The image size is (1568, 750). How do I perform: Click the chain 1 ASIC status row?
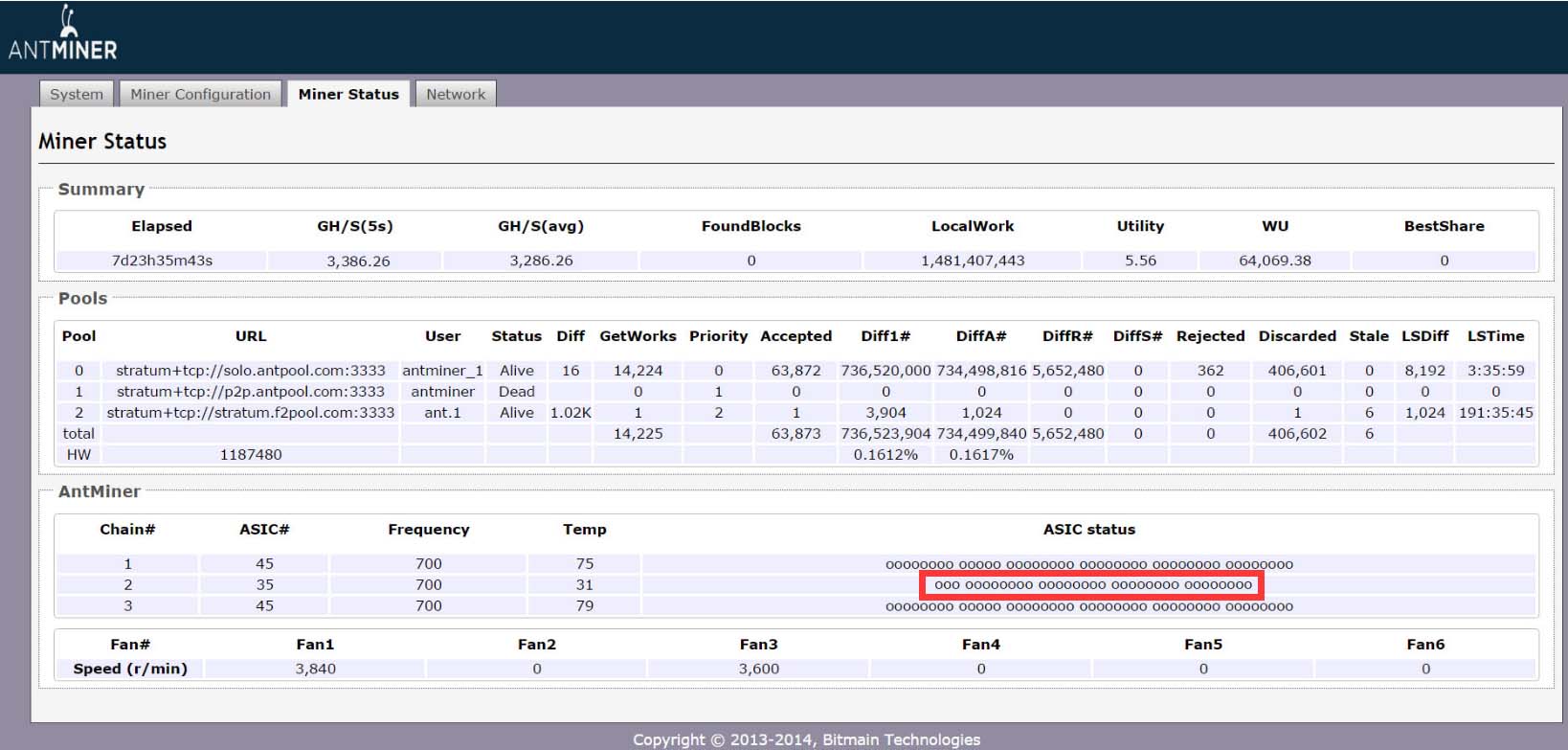1088,564
